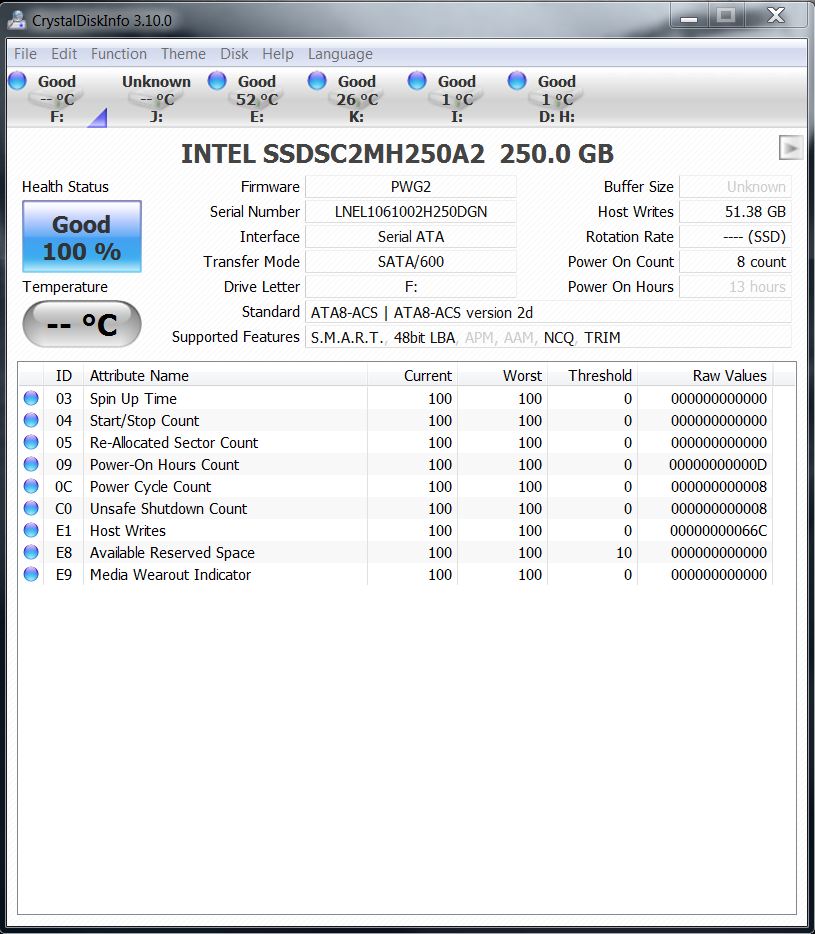Select the K: drive status orb

click(x=317, y=81)
